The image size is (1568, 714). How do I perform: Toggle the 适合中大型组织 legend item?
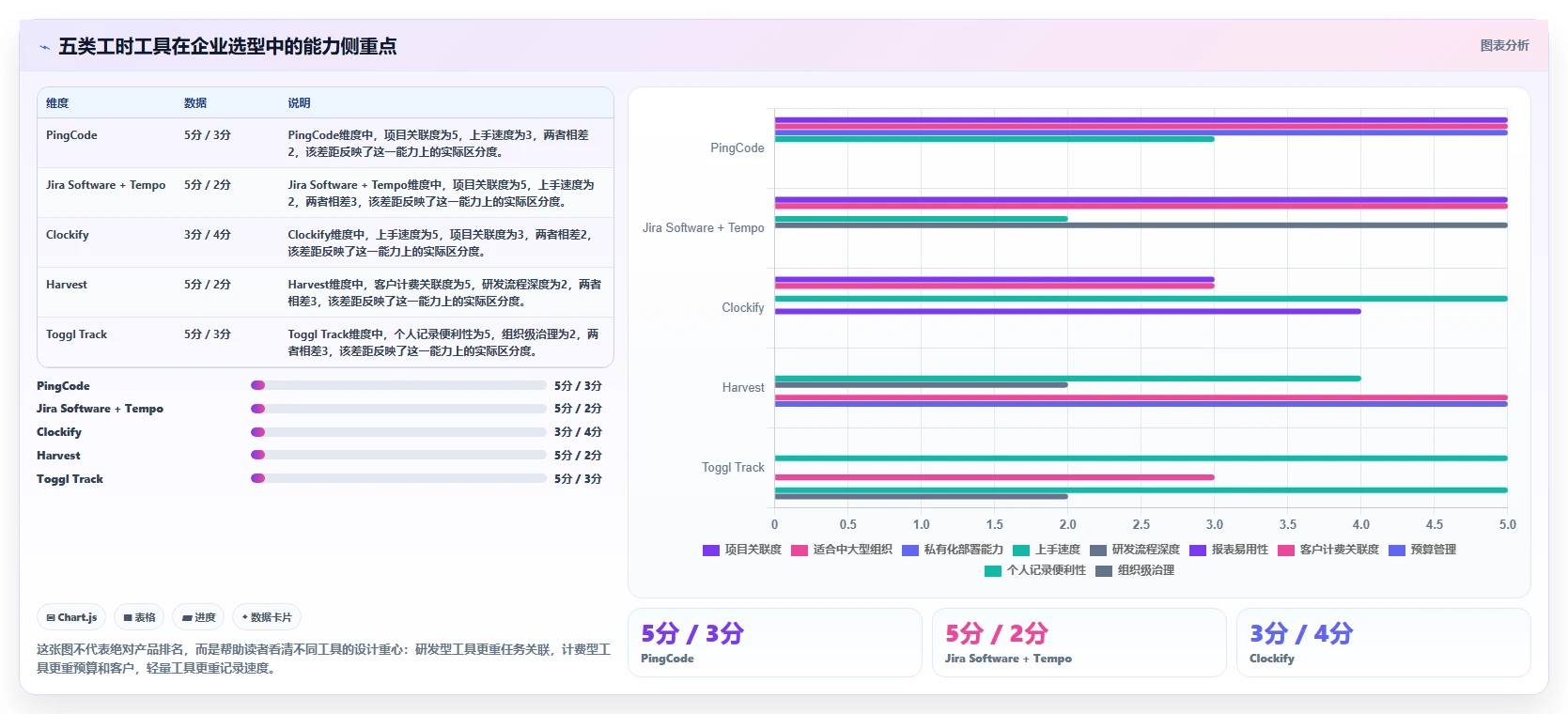click(842, 550)
